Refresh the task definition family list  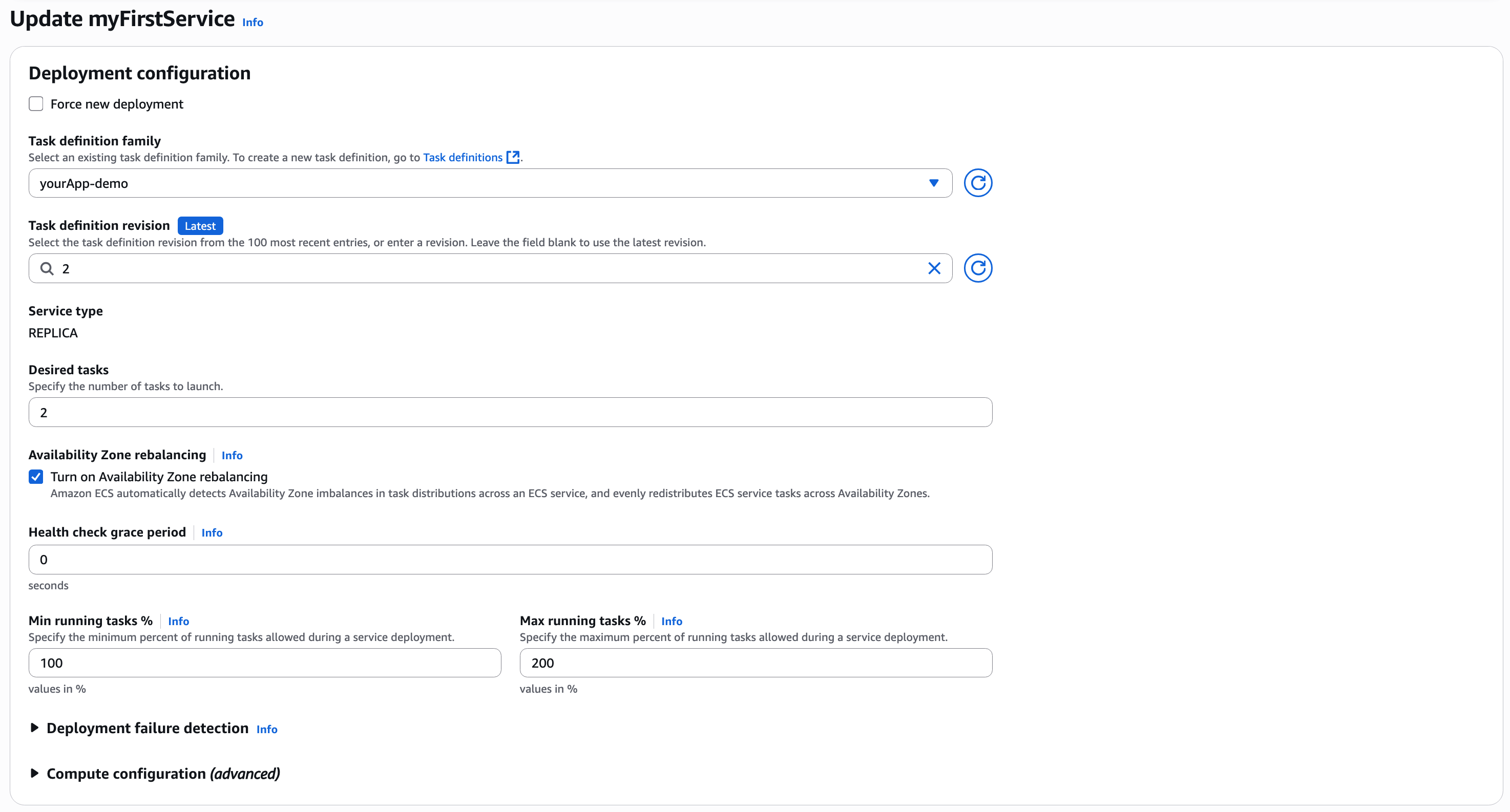tap(978, 183)
